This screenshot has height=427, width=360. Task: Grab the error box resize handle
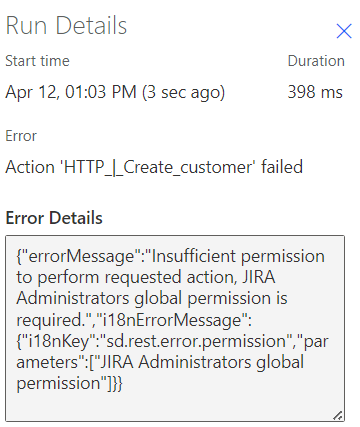(338, 415)
